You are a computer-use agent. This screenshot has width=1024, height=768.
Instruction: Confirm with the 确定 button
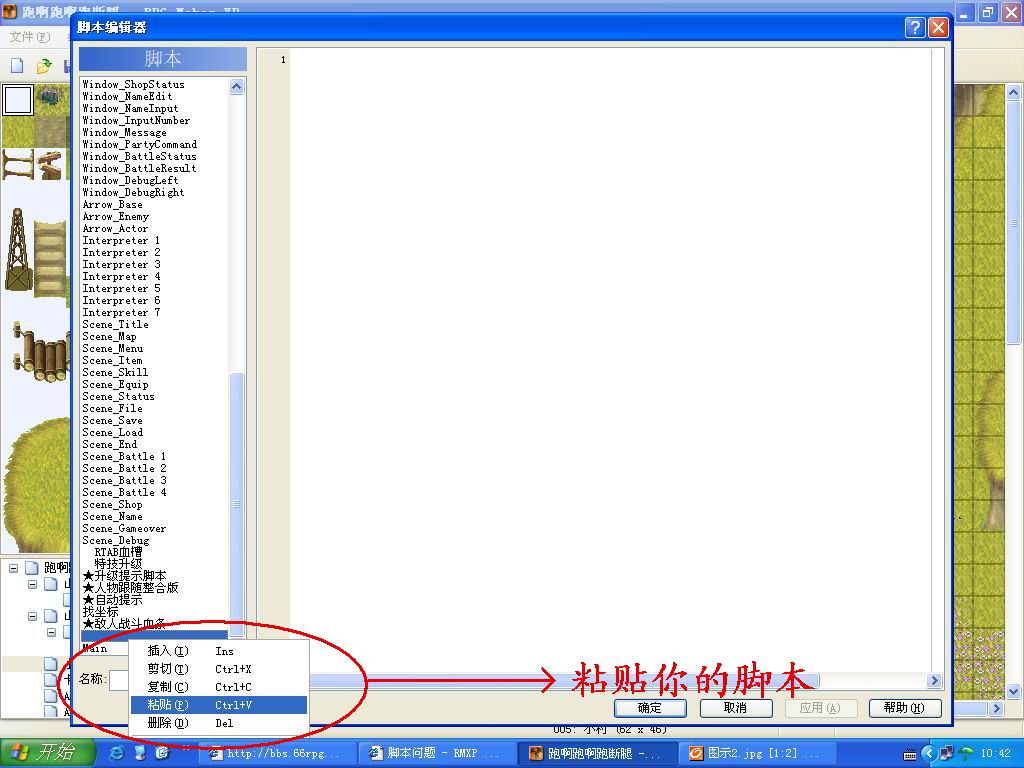point(650,708)
